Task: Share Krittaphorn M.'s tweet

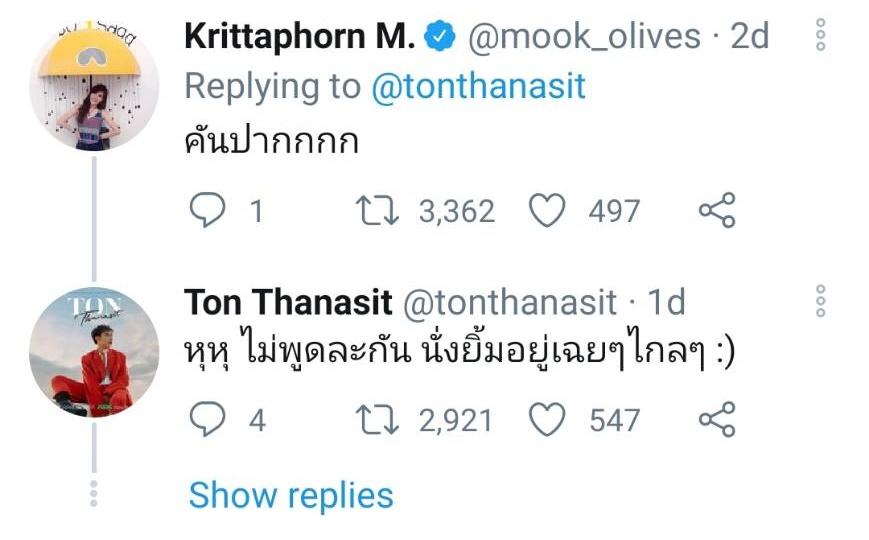Action: click(716, 211)
